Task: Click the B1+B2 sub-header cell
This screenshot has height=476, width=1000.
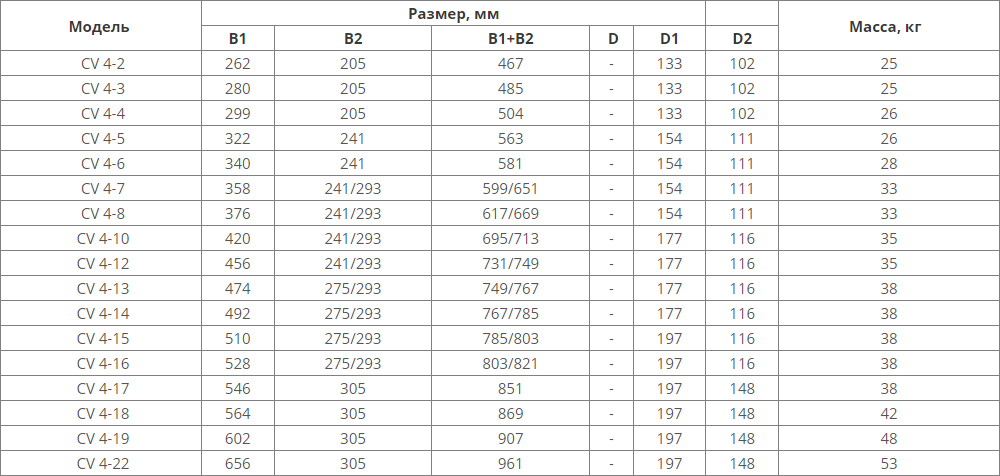Action: click(x=511, y=39)
